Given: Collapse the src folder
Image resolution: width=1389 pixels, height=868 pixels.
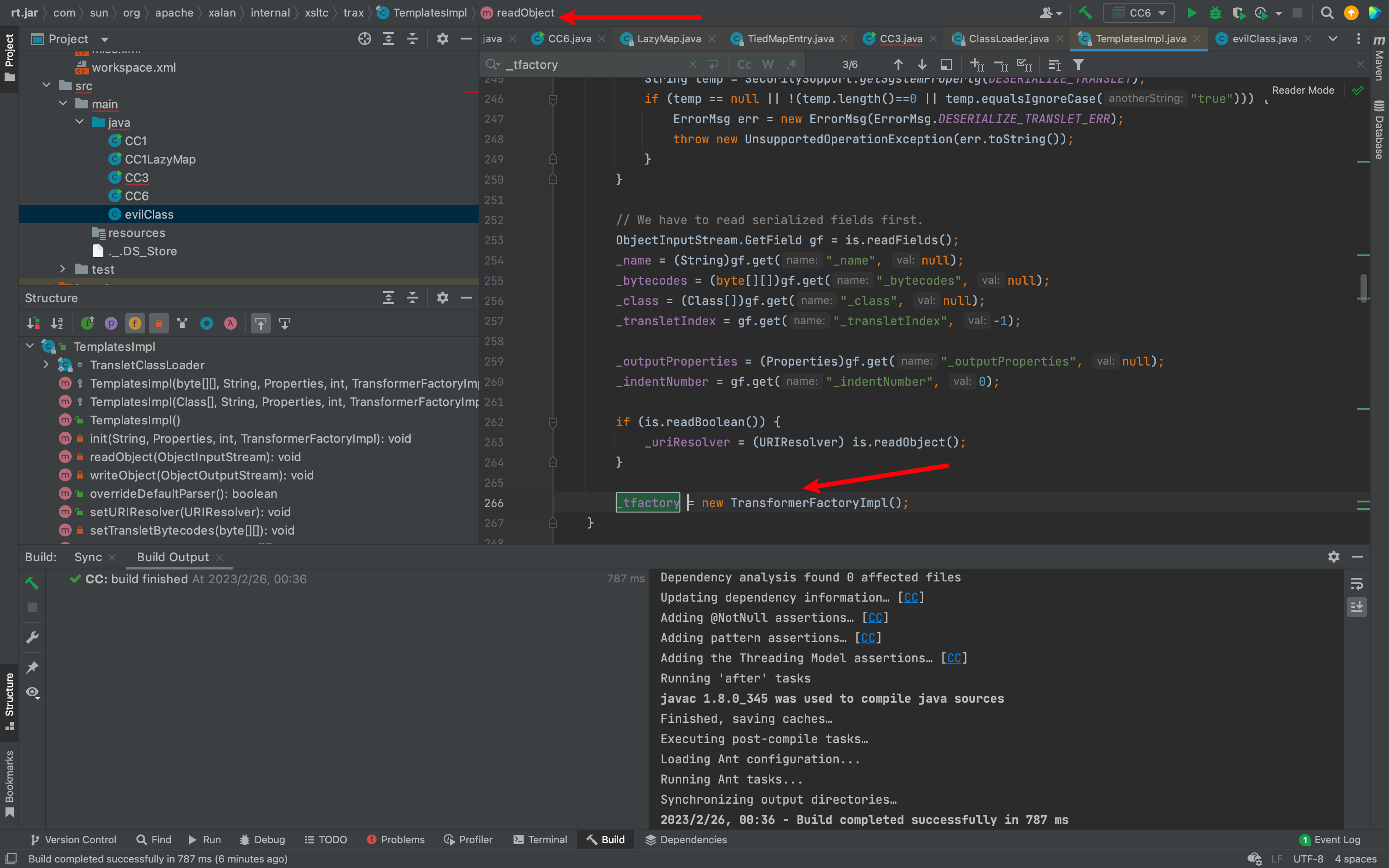Looking at the screenshot, I should coord(46,85).
